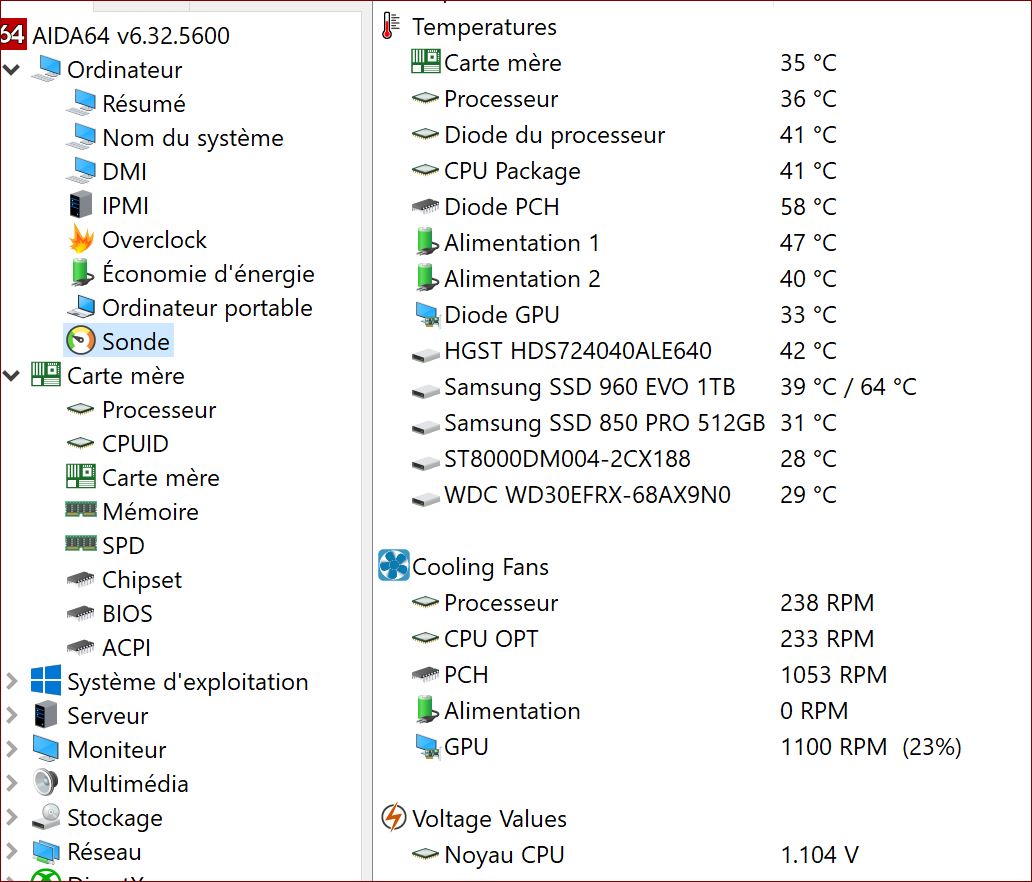
Task: Click the Carte mère tree node icon
Action: point(46,375)
